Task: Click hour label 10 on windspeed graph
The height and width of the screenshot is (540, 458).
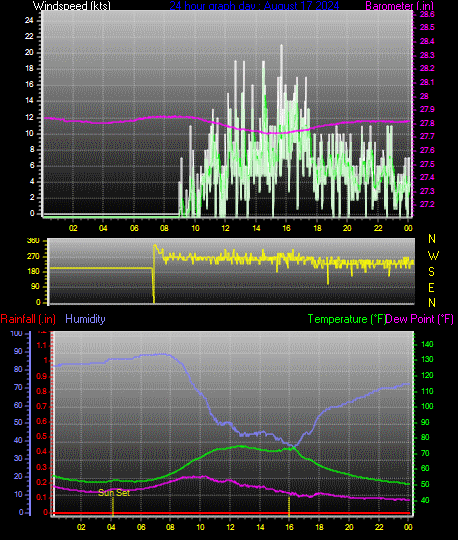Action: (x=195, y=228)
